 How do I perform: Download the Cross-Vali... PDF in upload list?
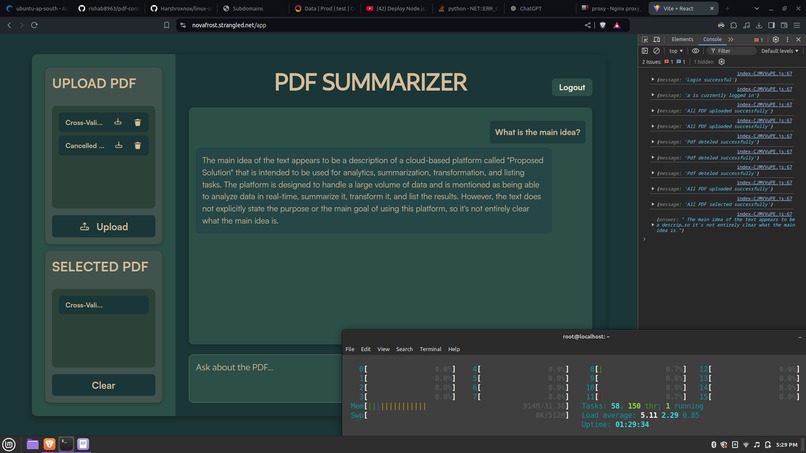pos(118,122)
